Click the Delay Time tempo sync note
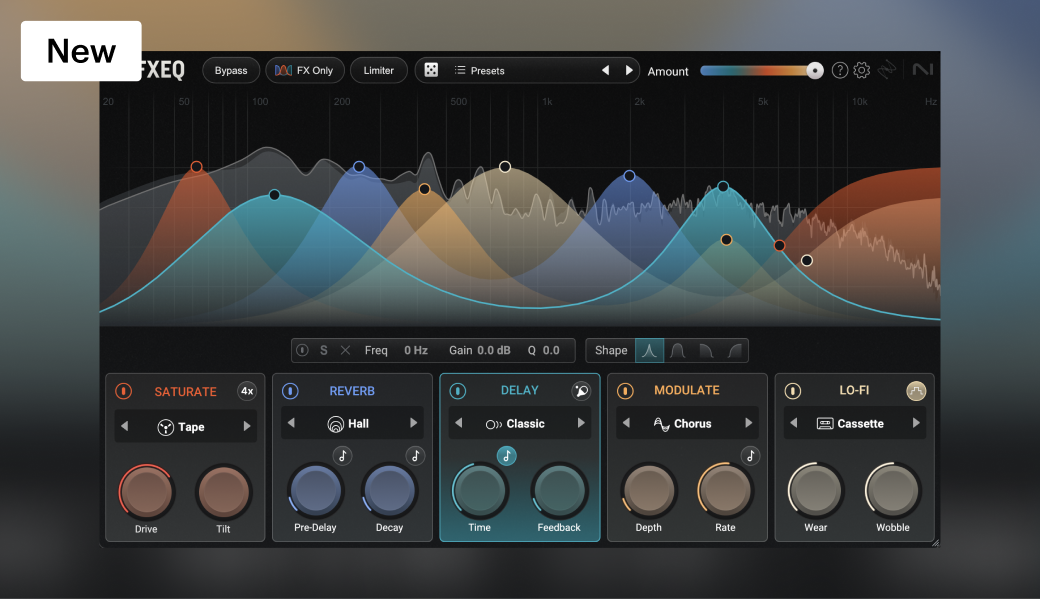 [507, 456]
